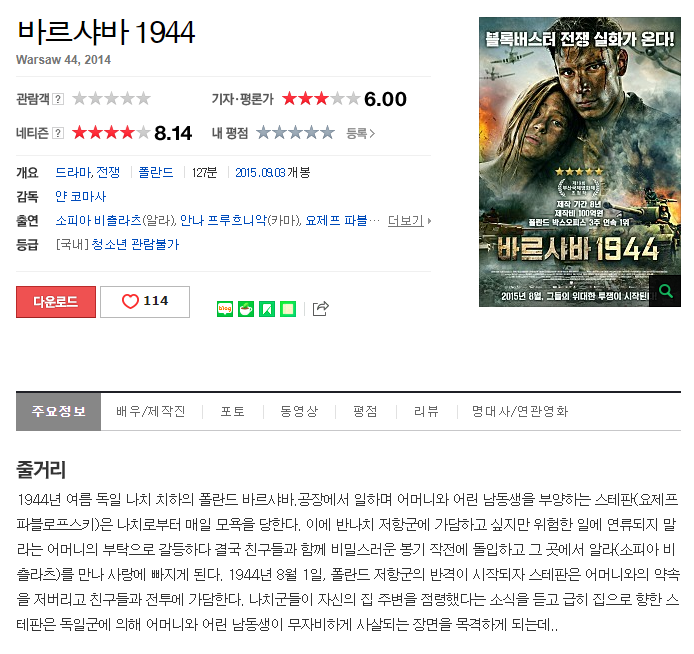Screen dimensions: 694x654
Task: Open the 등록 rating registration arrow
Action: tap(360, 133)
